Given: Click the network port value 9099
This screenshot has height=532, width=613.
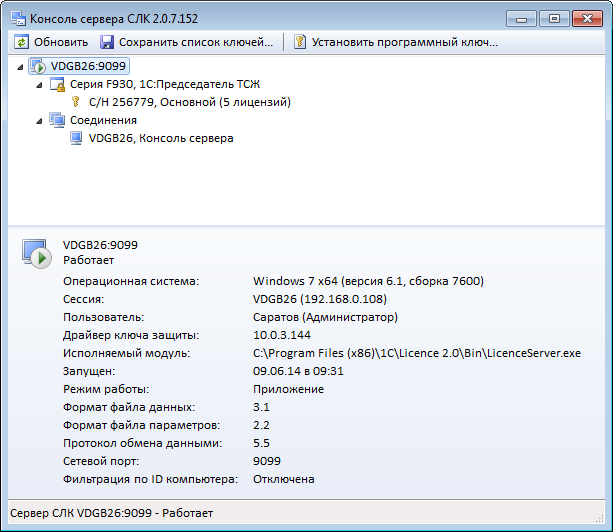Looking at the screenshot, I should click(x=267, y=461).
